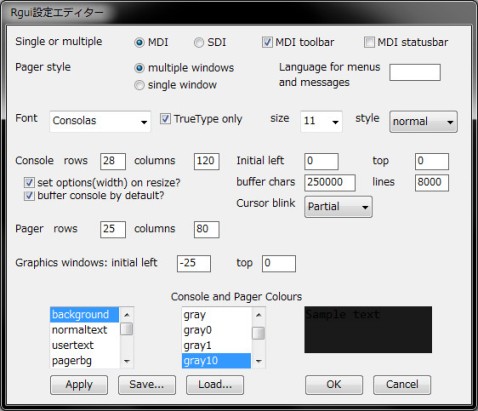Click the Console initial top field
The image size is (478, 411).
(432, 161)
